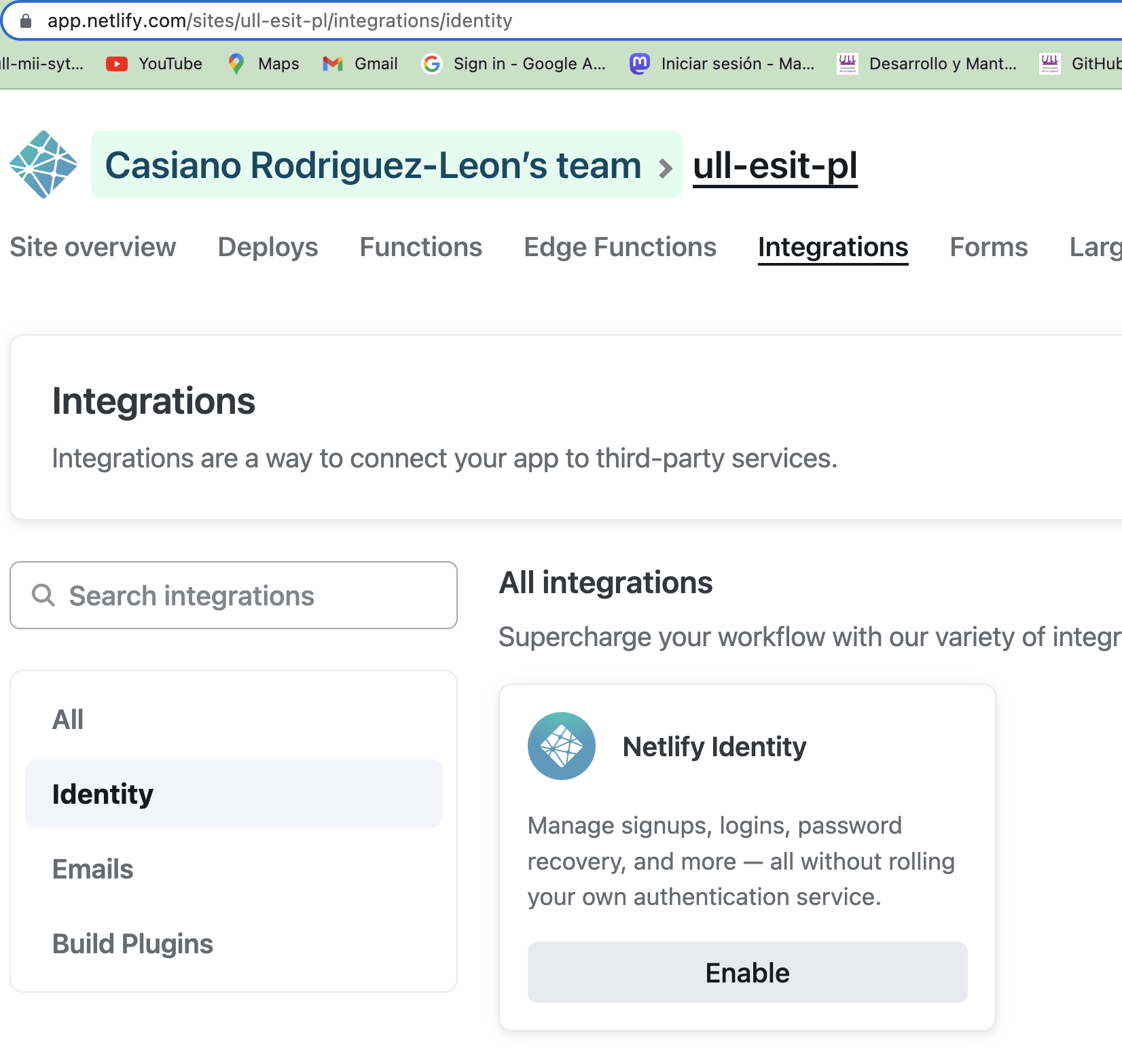Viewport: 1122px width, 1064px height.
Task: Open the Deploys tab
Action: tap(268, 247)
